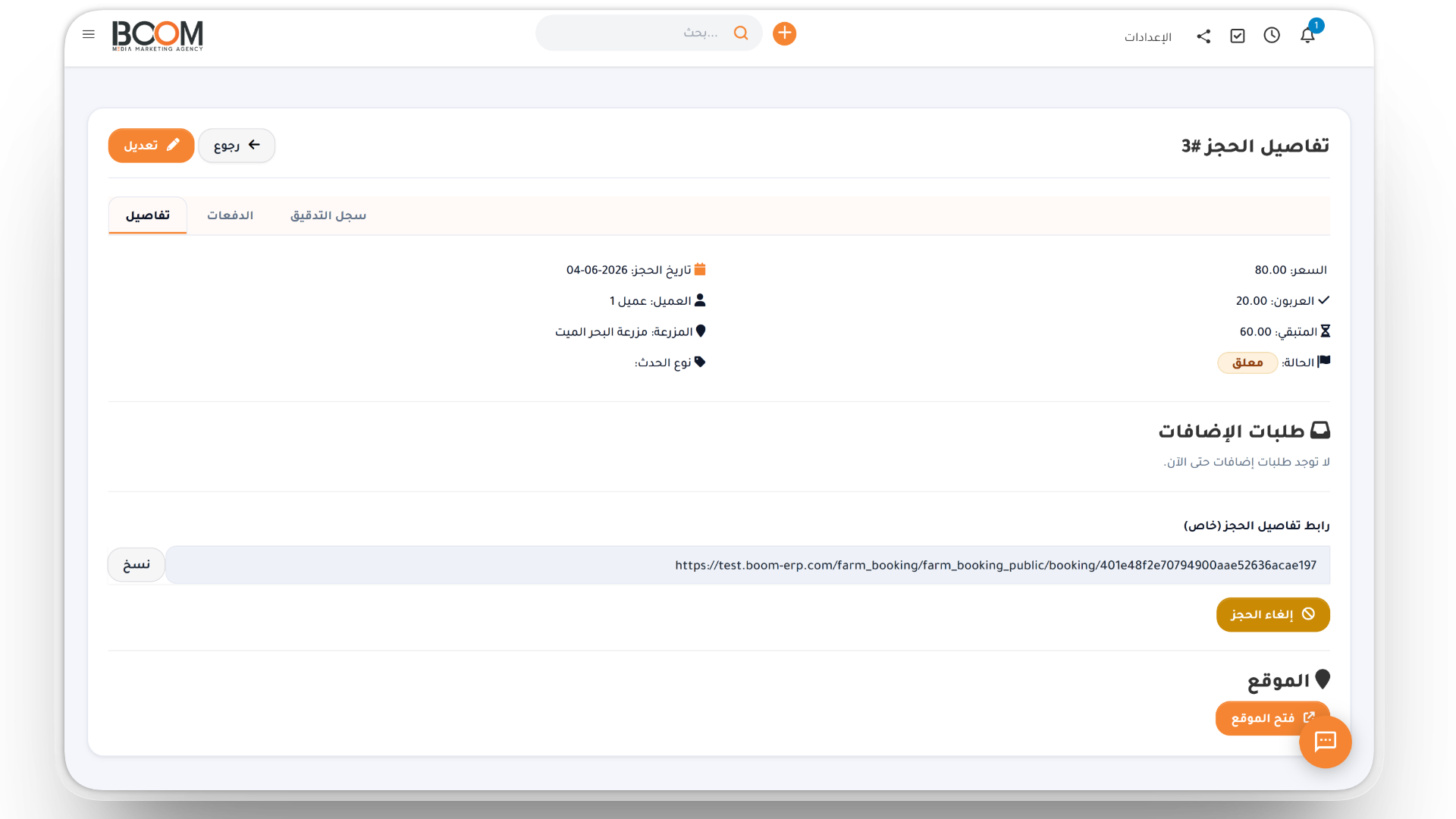Click the إلغاء الحجز cancel booking button
The width and height of the screenshot is (1456, 819).
tap(1273, 614)
